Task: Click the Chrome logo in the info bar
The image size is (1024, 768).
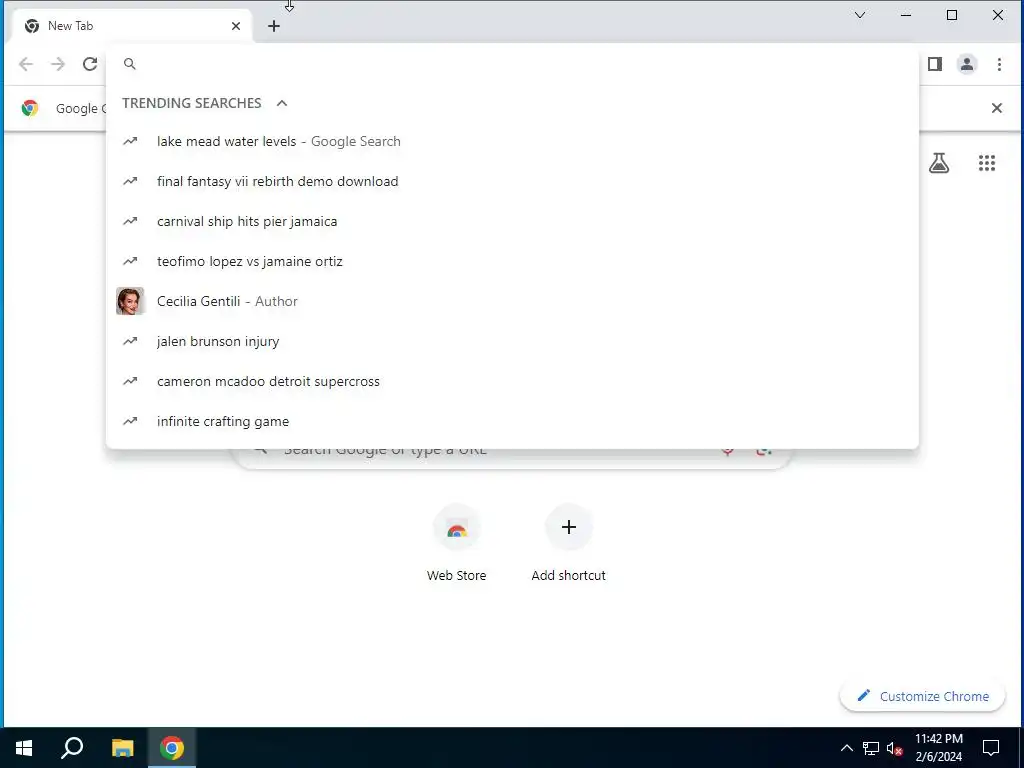Action: pos(29,108)
